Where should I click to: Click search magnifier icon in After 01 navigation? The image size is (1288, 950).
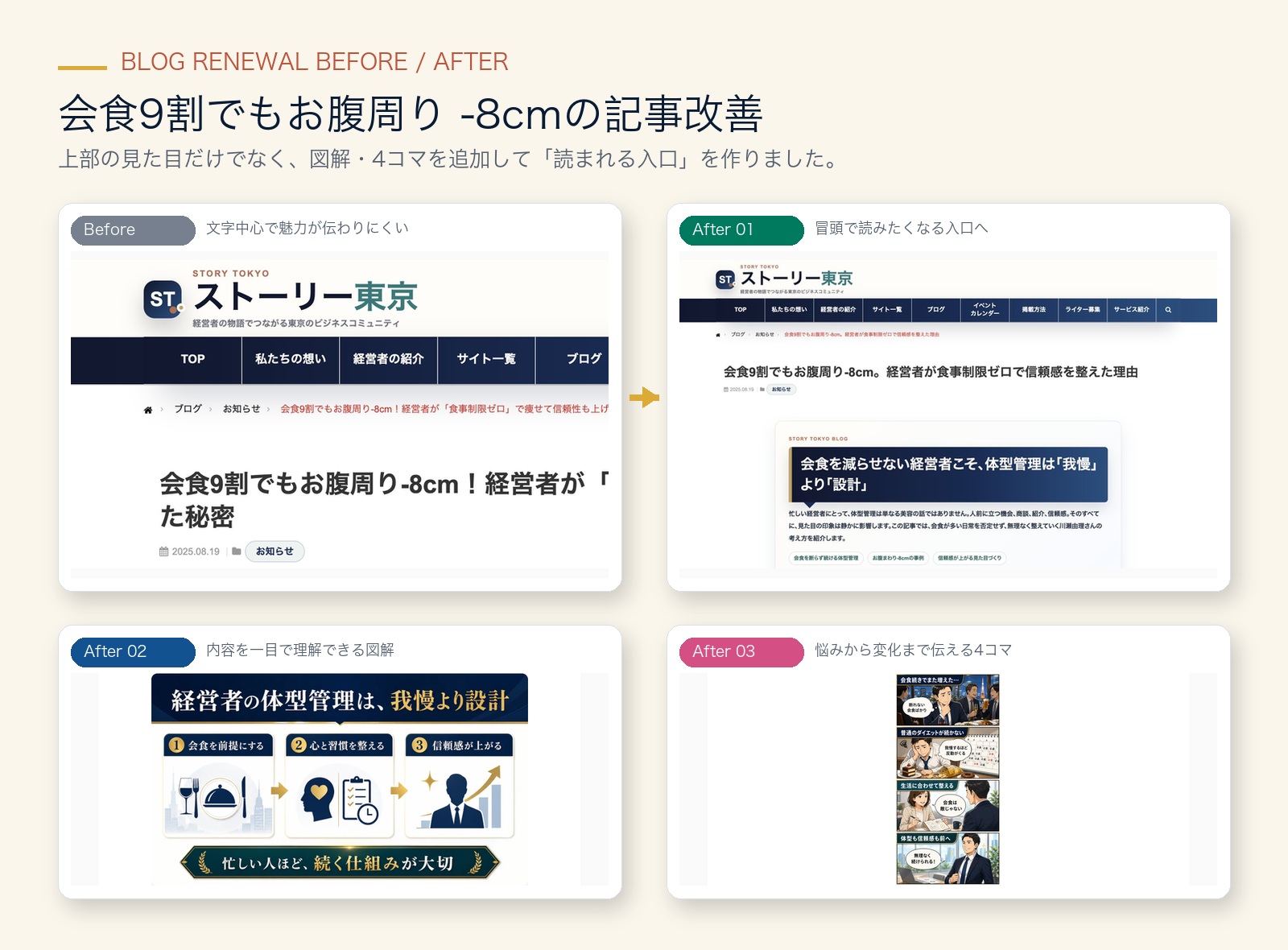click(x=1168, y=310)
